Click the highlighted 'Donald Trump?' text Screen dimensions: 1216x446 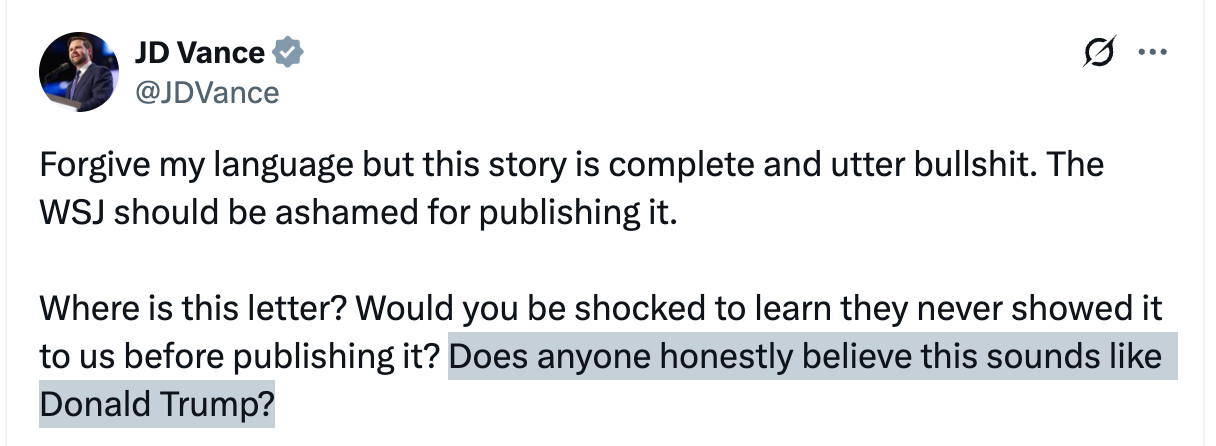pos(156,407)
